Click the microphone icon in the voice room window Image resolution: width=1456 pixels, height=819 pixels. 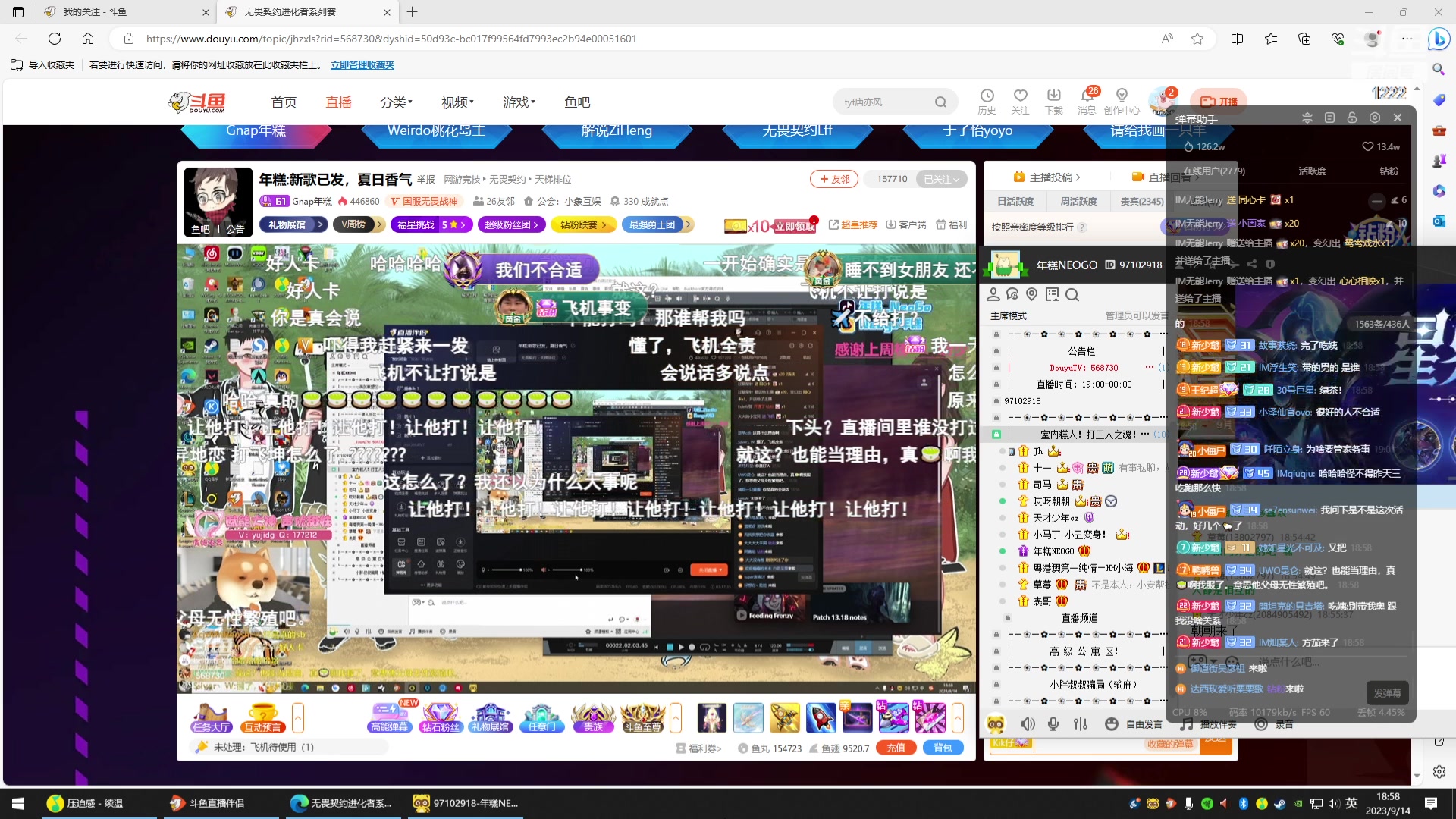[1053, 724]
